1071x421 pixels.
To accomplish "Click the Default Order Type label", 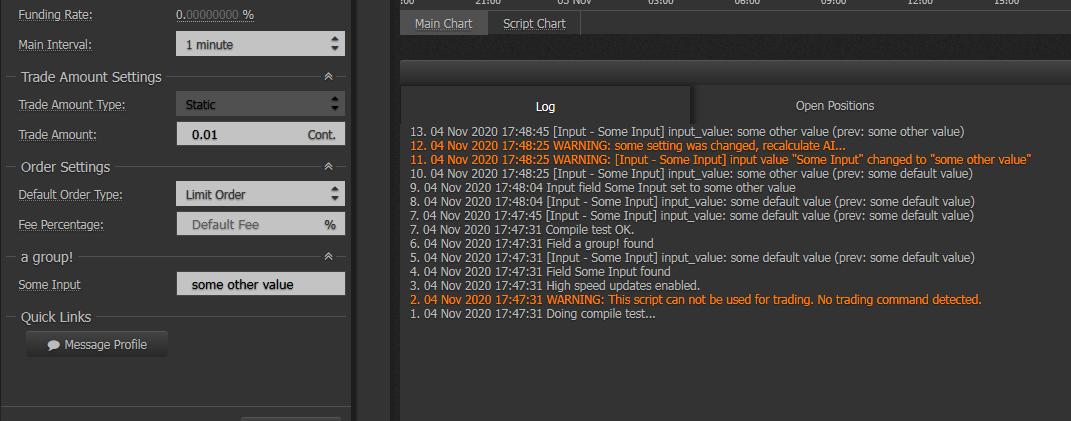I will (70, 195).
